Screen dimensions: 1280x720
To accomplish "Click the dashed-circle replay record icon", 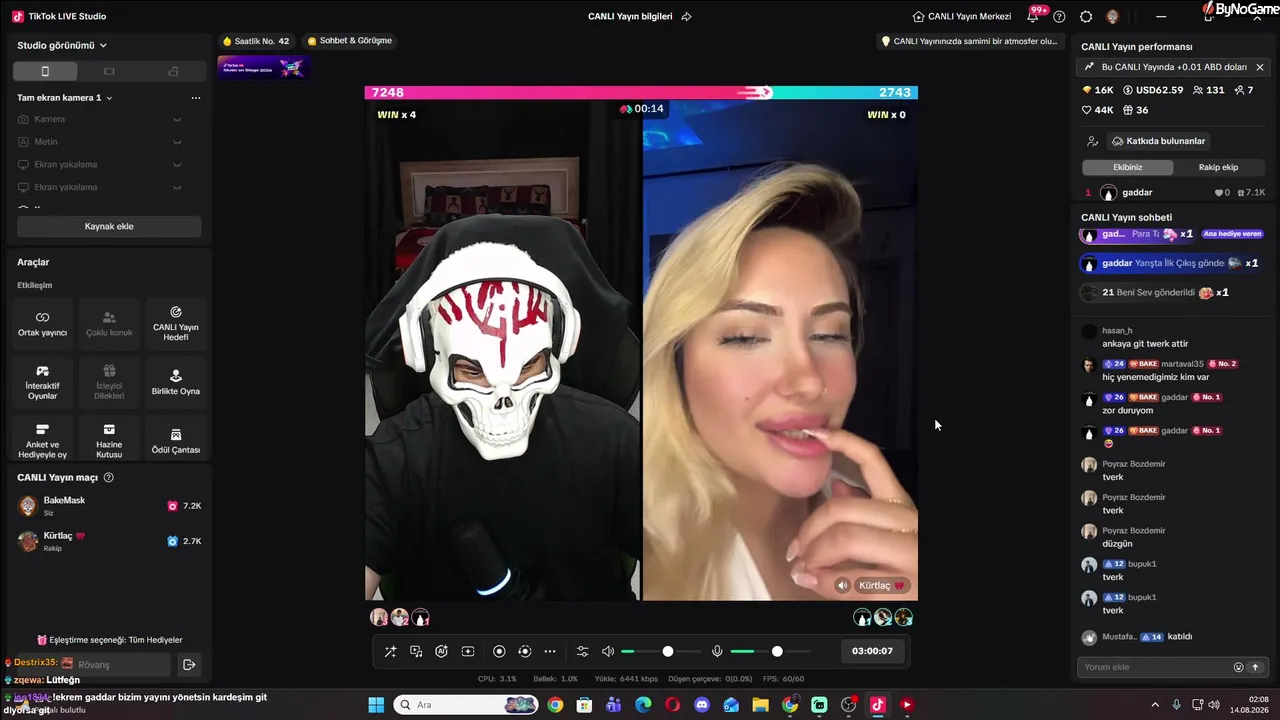I will 525,651.
